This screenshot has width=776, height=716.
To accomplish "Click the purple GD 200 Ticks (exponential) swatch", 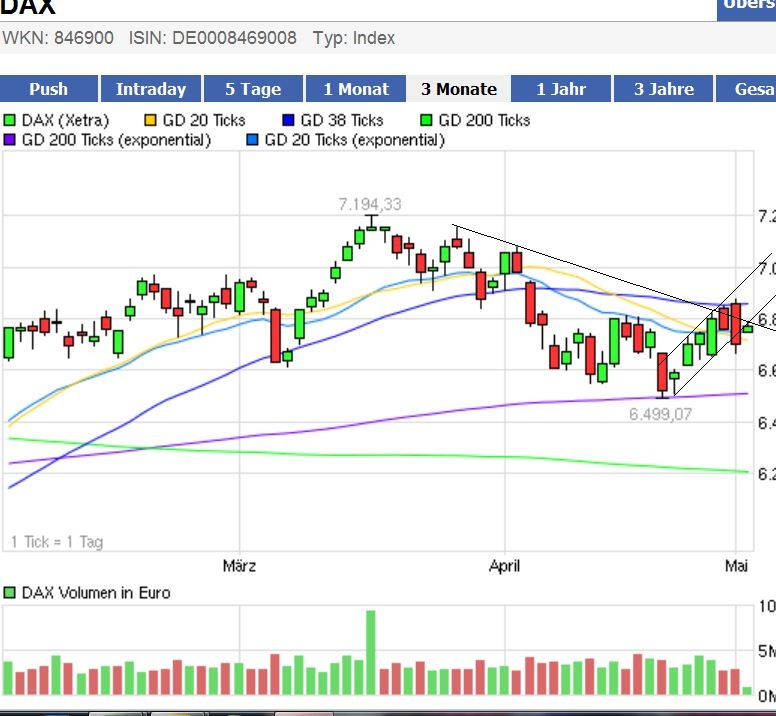I will [9, 140].
